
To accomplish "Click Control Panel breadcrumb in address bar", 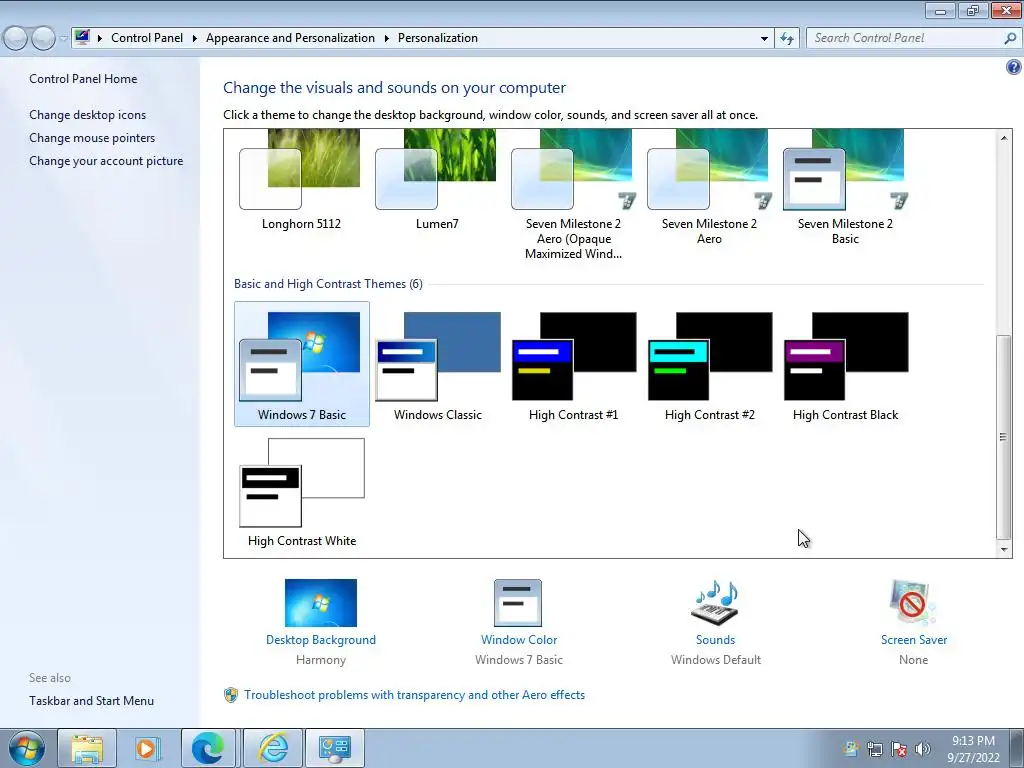I will pyautogui.click(x=147, y=38).
